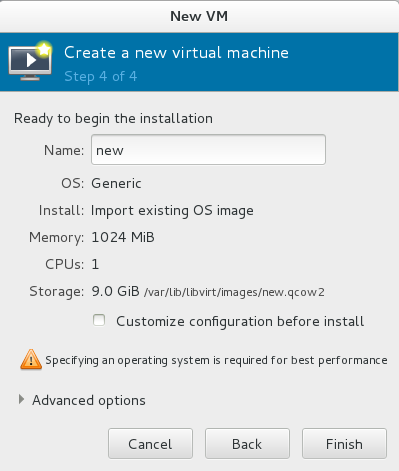Click the 'Name:' label
This screenshot has width=399, height=471.
[64, 150]
